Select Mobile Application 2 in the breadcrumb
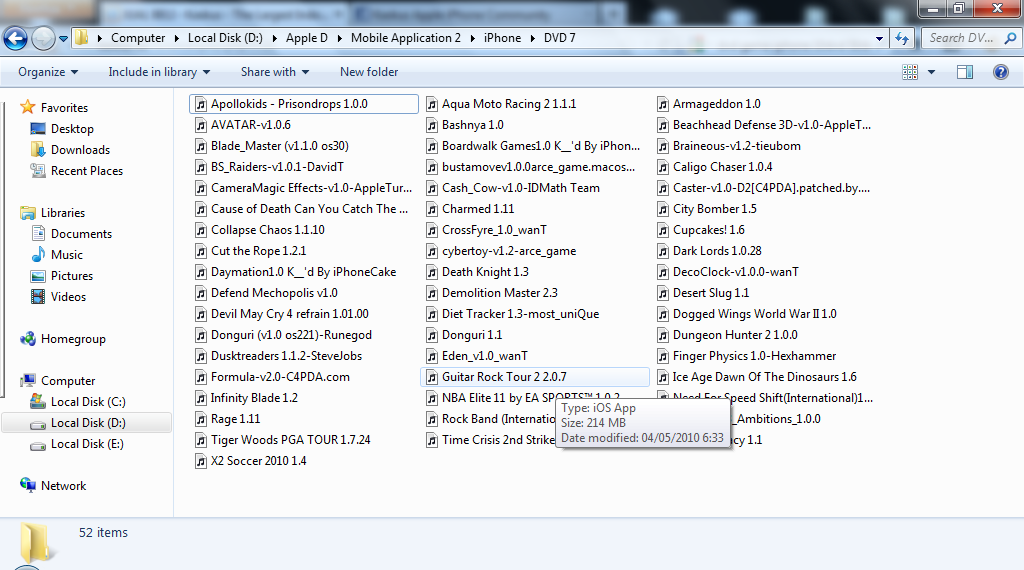 click(406, 38)
